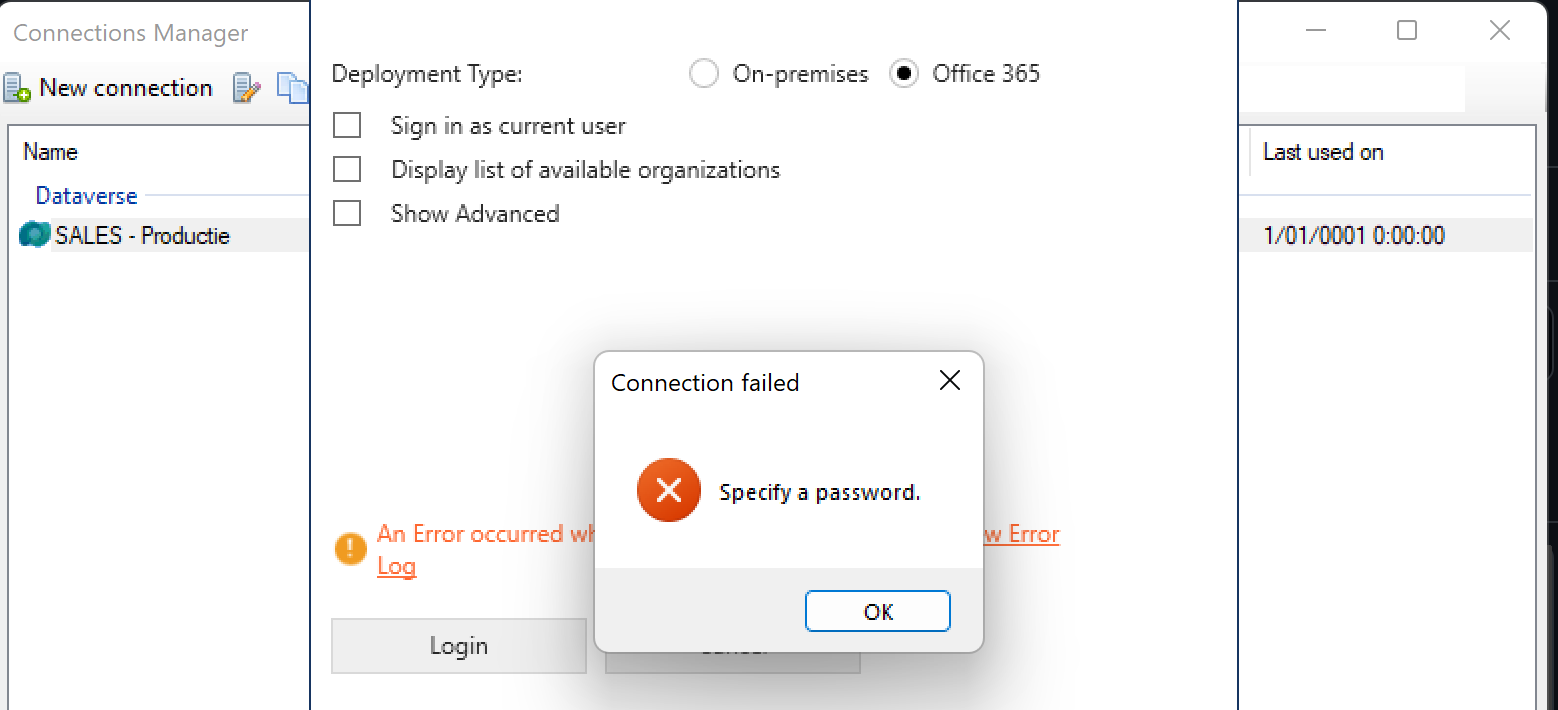Click the copy connection icon
This screenshot has width=1558, height=710.
pyautogui.click(x=292, y=88)
